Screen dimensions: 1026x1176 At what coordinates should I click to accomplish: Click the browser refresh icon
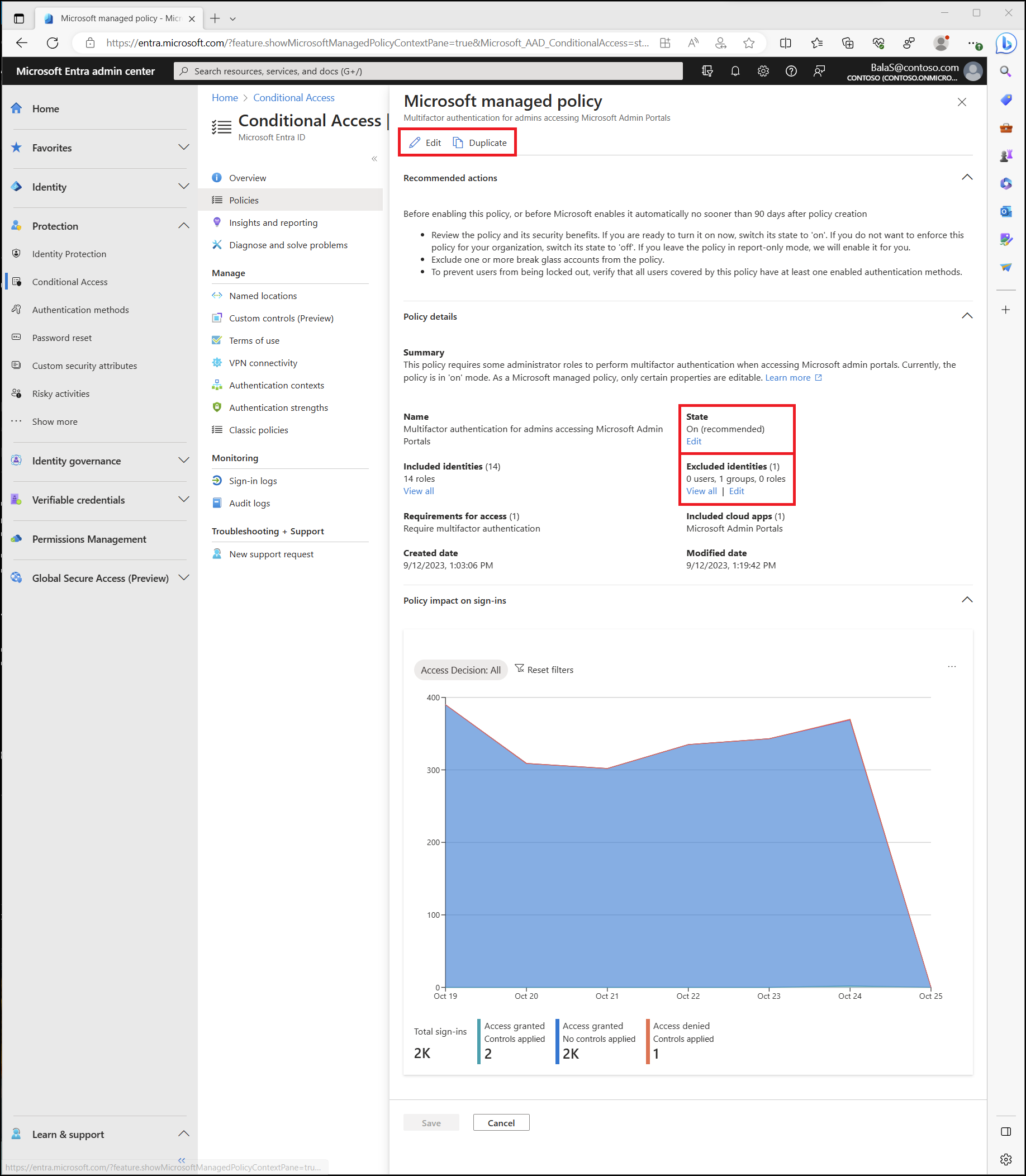coord(53,43)
